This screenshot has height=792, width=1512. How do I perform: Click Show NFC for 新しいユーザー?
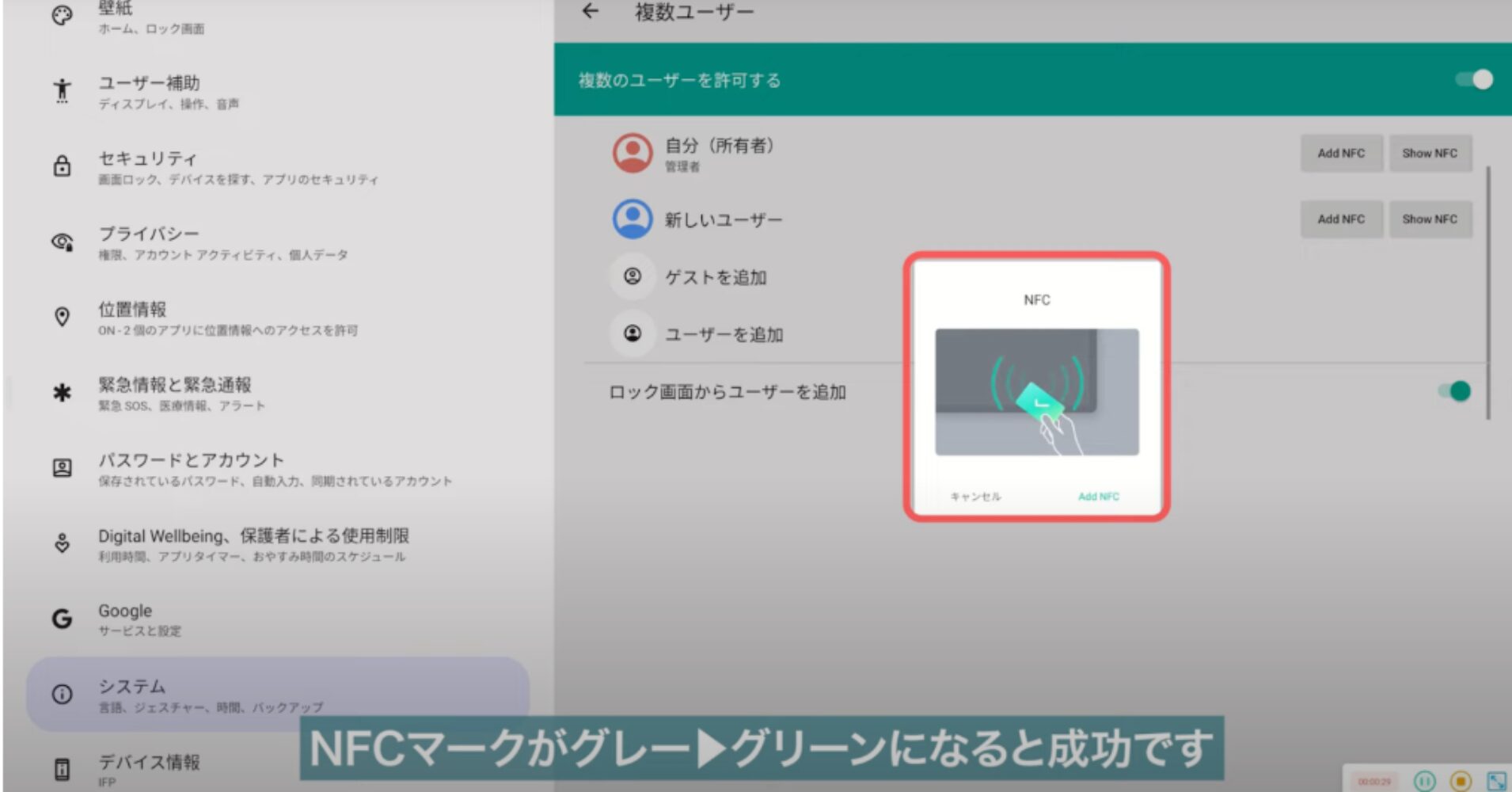[x=1430, y=219]
